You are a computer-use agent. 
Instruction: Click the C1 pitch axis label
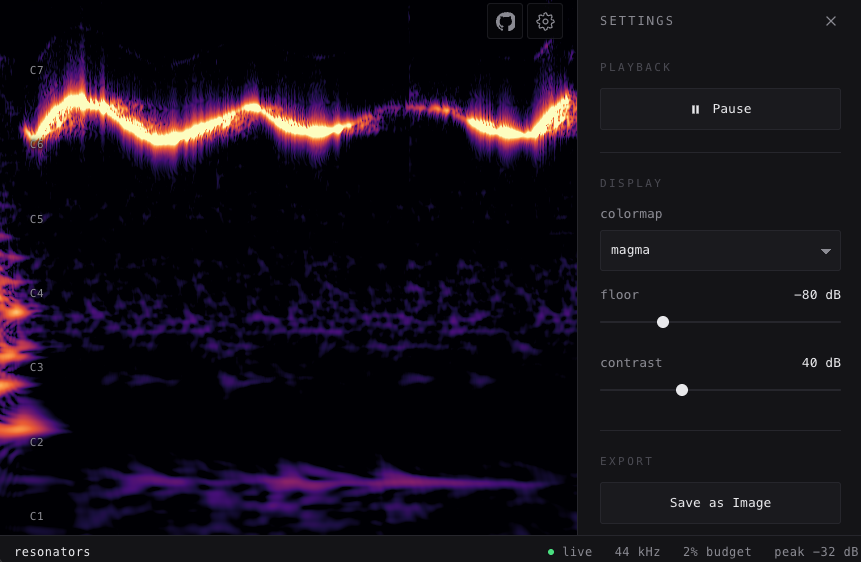37,516
